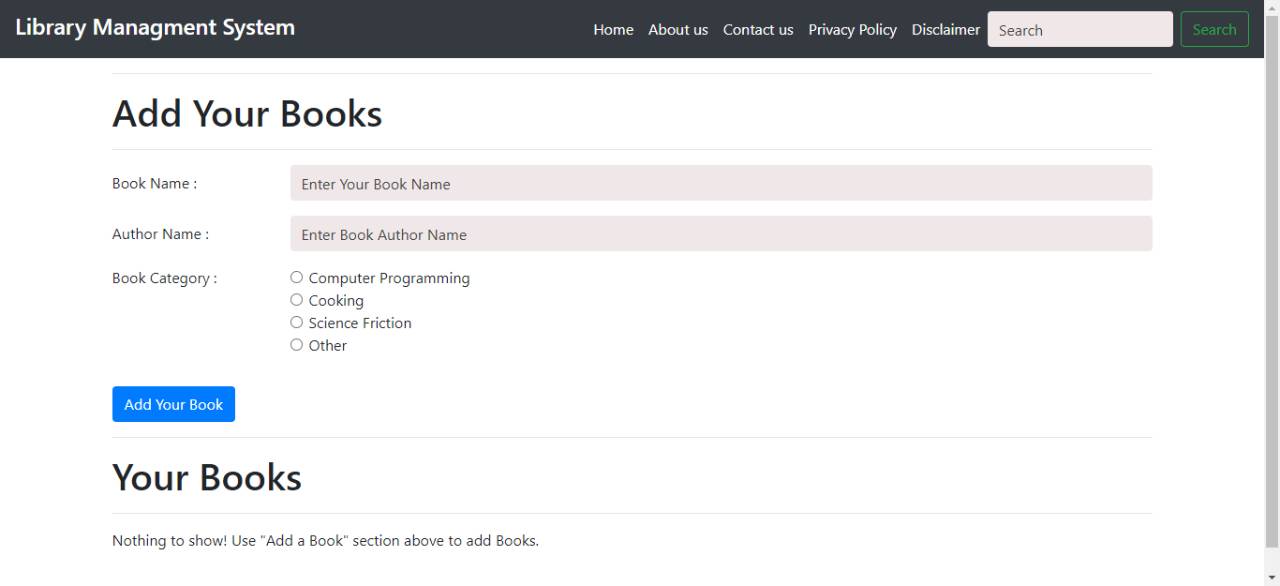This screenshot has height=586, width=1280.
Task: Open the Home nav link
Action: tap(613, 30)
